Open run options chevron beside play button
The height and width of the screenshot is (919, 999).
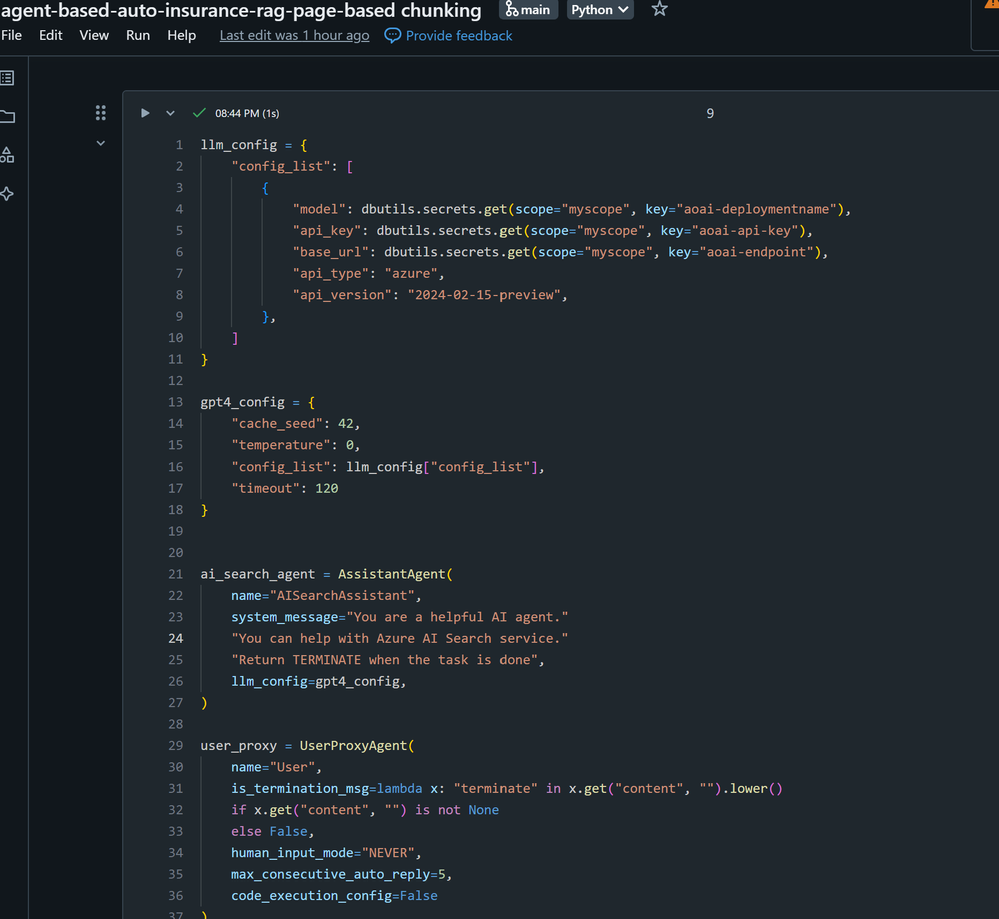[x=170, y=113]
